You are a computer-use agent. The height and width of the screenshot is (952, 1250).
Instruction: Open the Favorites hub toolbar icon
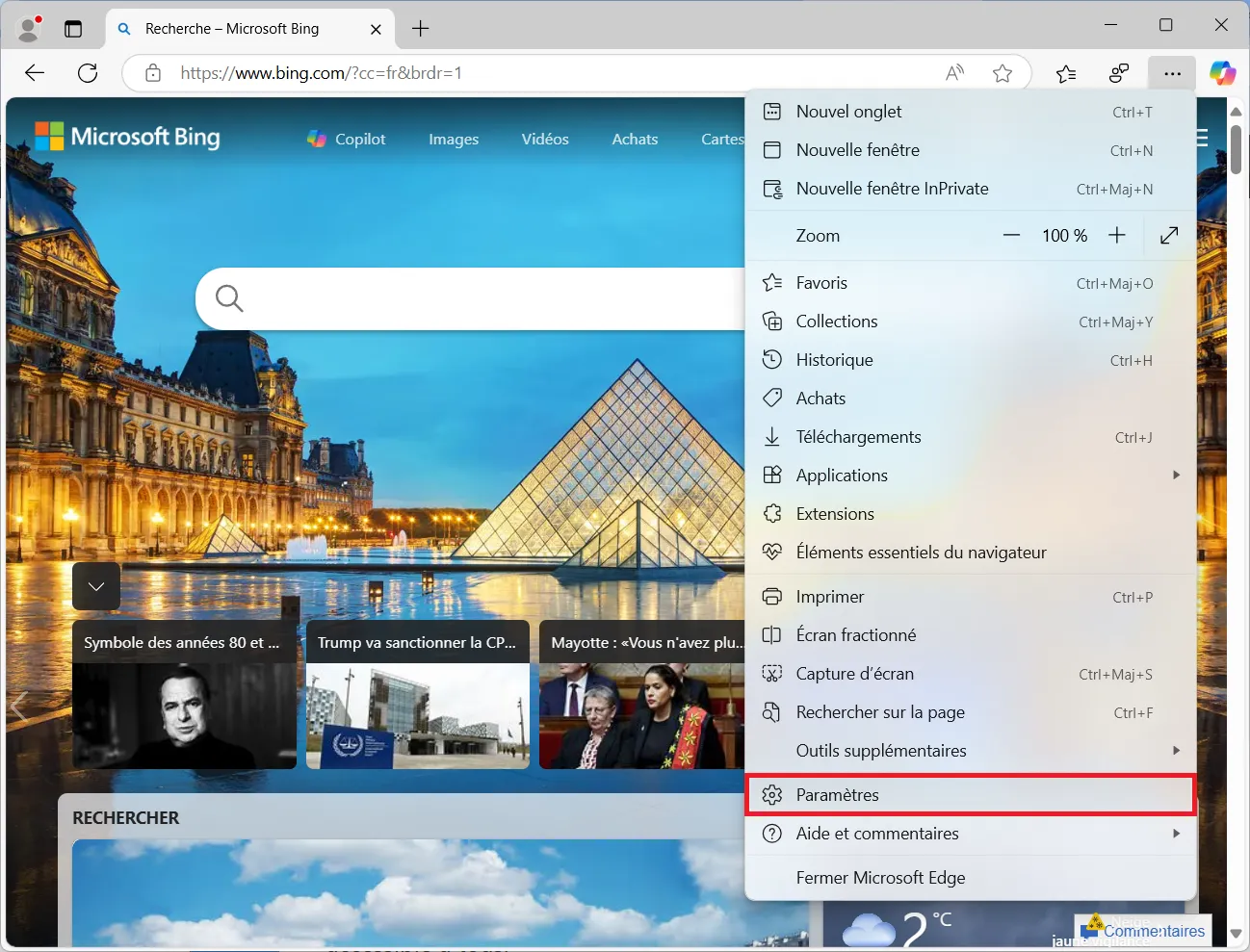point(1066,73)
